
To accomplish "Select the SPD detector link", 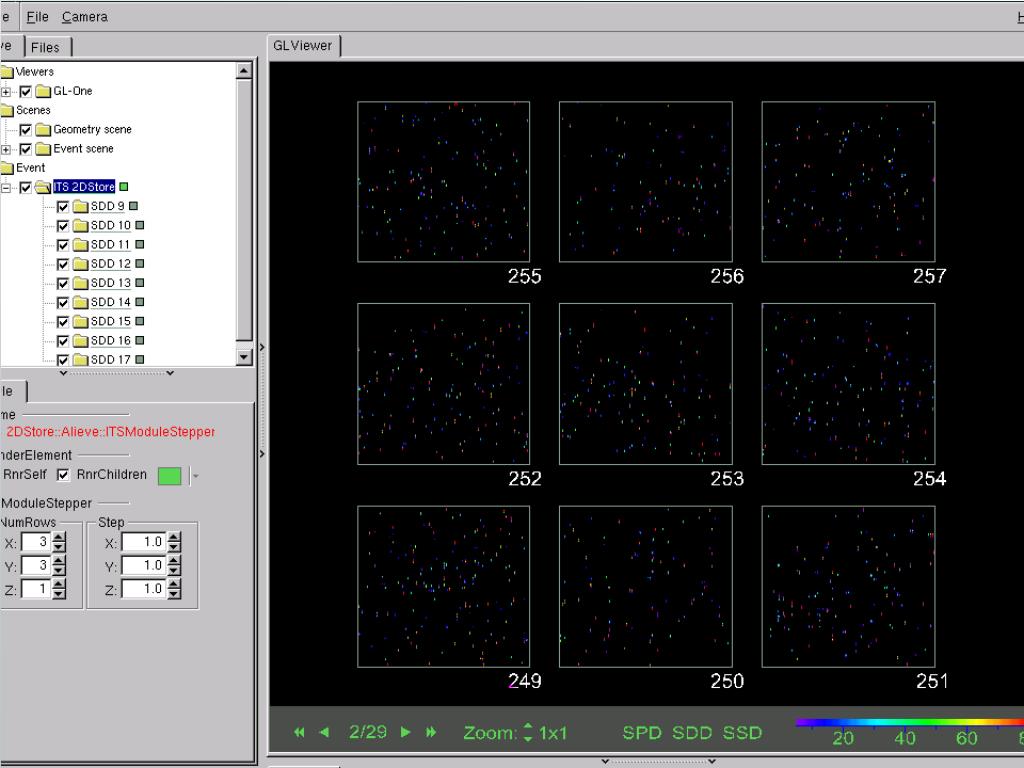I will click(x=642, y=732).
